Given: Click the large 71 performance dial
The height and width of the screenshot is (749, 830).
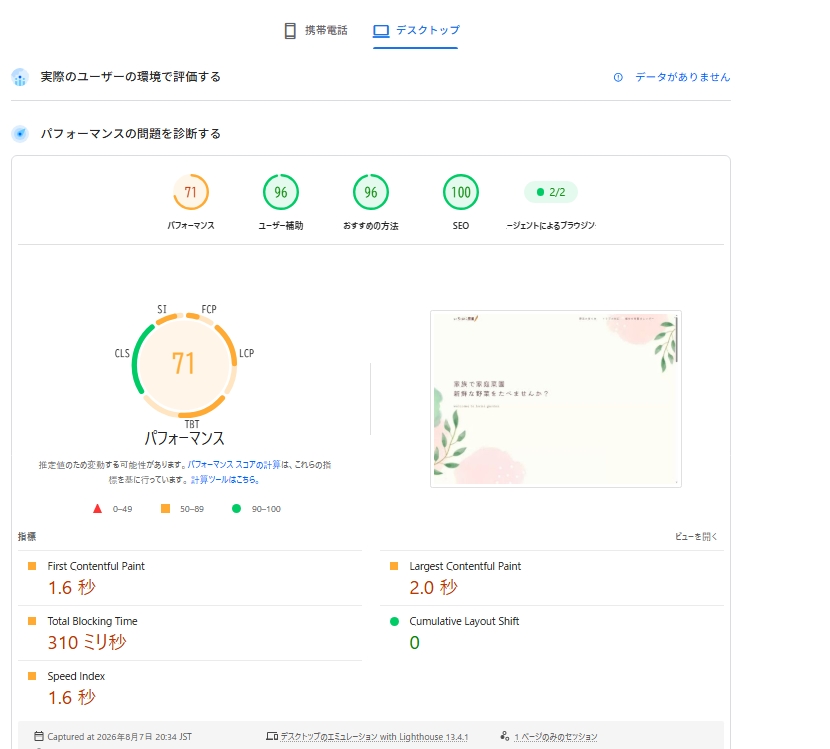Looking at the screenshot, I should point(184,364).
